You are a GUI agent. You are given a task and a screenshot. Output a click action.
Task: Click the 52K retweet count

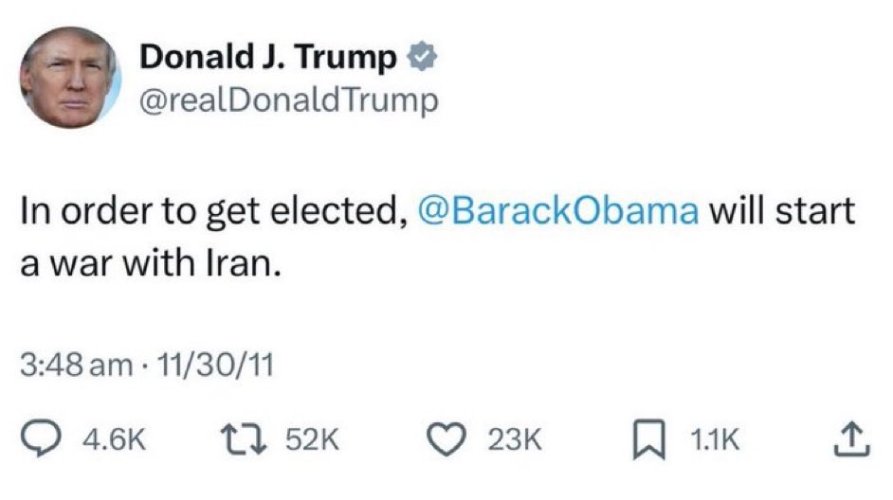pos(312,440)
